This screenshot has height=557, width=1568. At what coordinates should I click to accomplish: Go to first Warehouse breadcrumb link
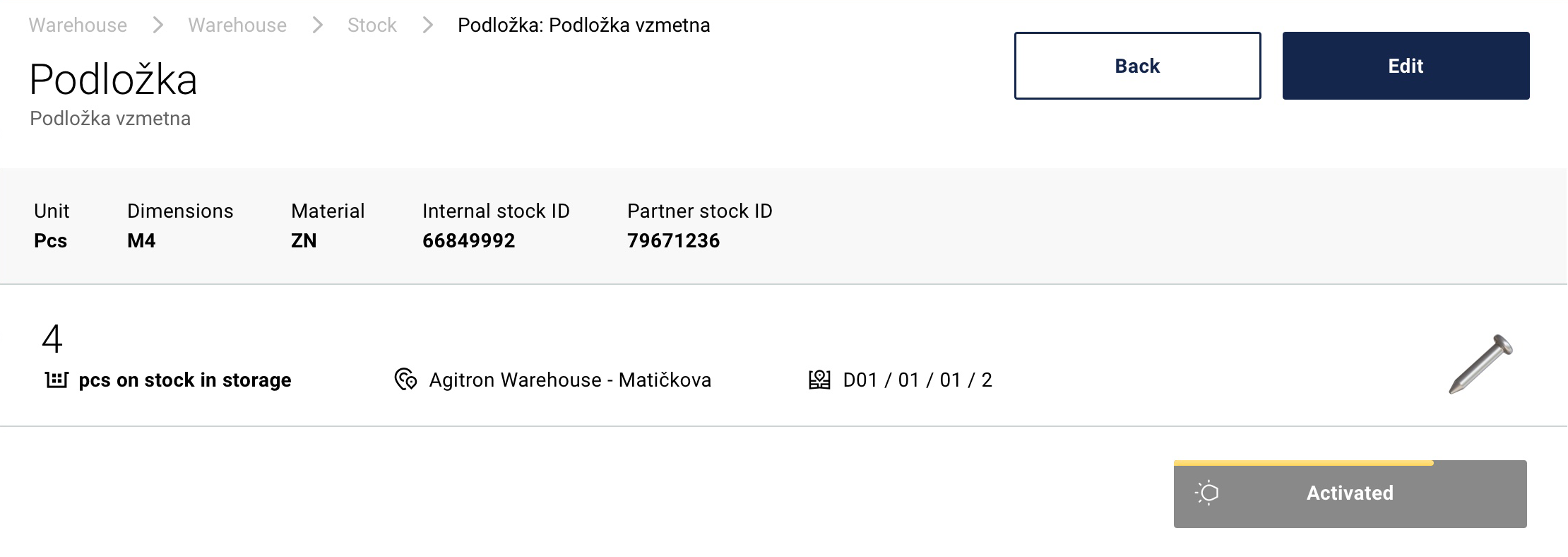tap(78, 25)
